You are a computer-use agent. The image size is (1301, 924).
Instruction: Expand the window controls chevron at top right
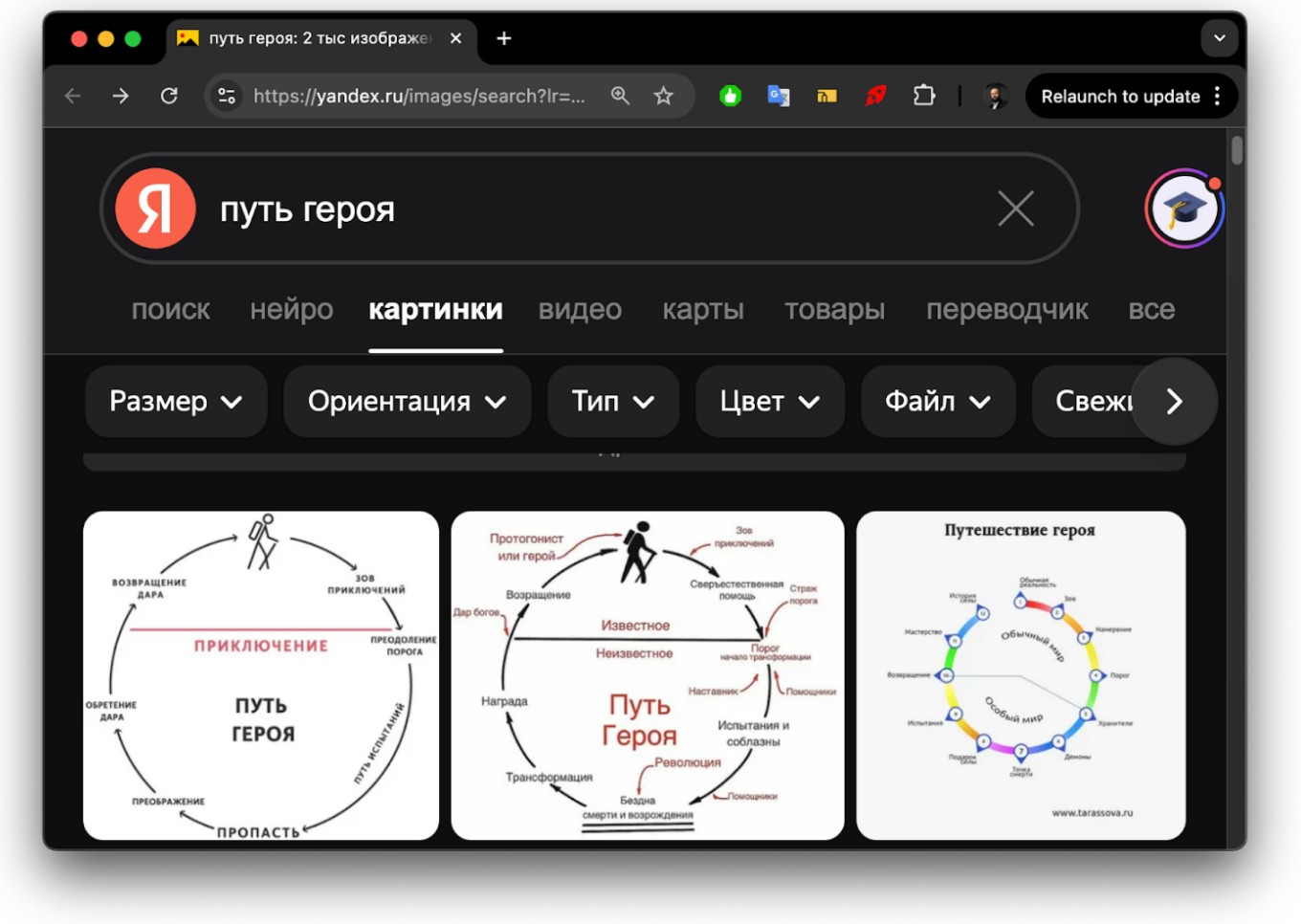[x=1219, y=38]
